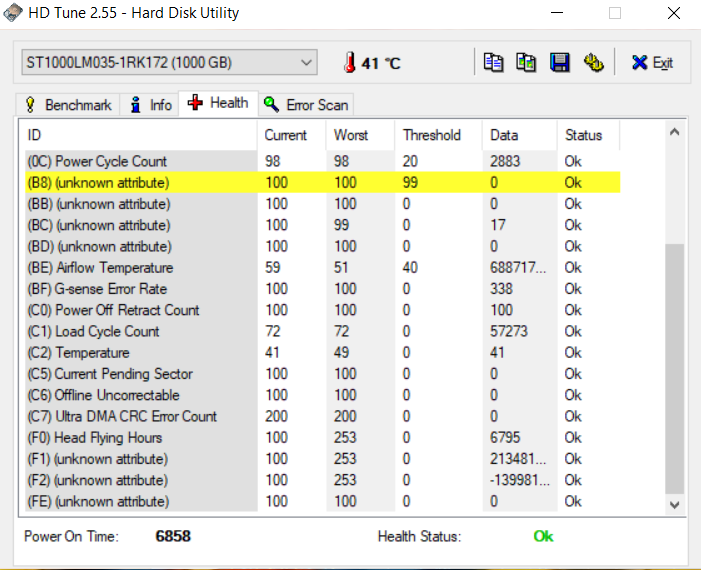Click the vertical scrollbar thumb
The width and height of the screenshot is (701, 570).
pyautogui.click(x=675, y=369)
